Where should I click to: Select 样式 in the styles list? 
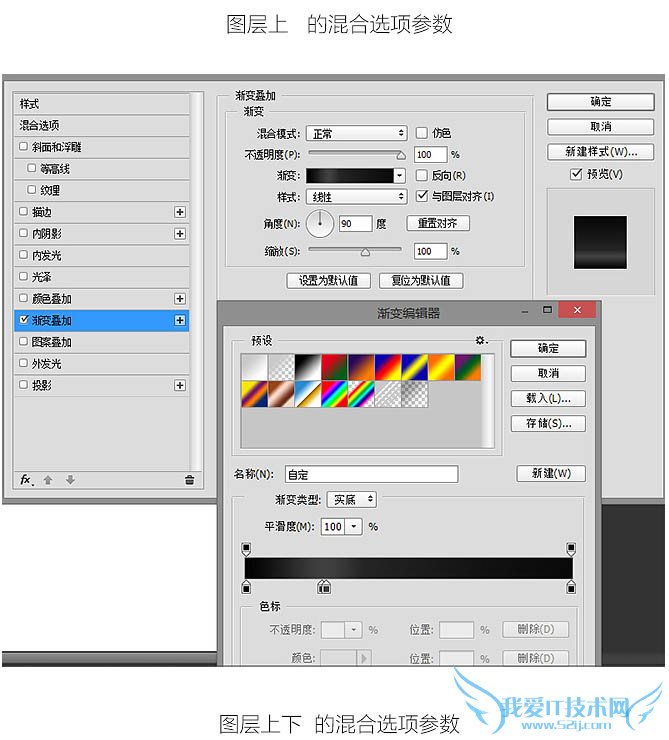[102, 104]
